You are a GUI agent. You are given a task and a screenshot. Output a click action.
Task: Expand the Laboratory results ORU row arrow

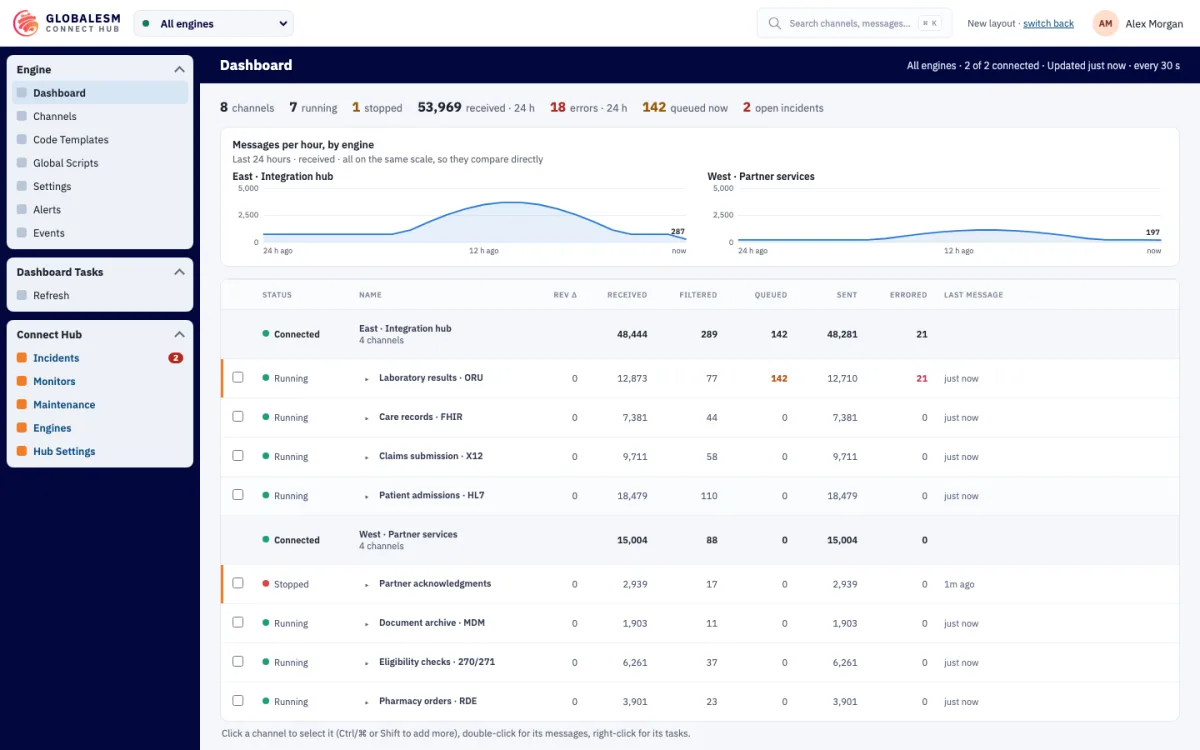click(367, 379)
